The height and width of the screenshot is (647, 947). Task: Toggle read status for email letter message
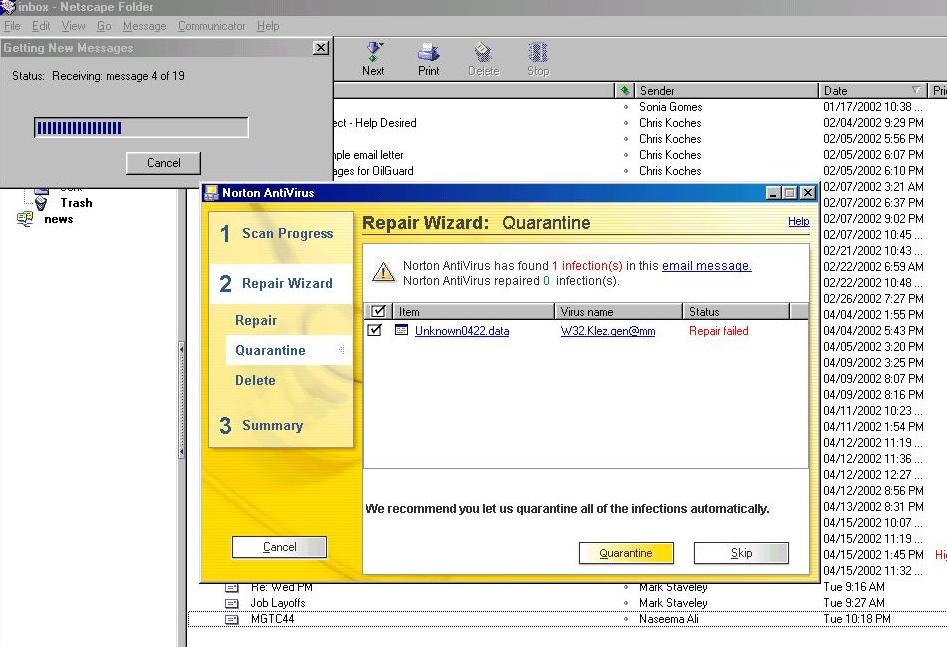pyautogui.click(x=626, y=155)
